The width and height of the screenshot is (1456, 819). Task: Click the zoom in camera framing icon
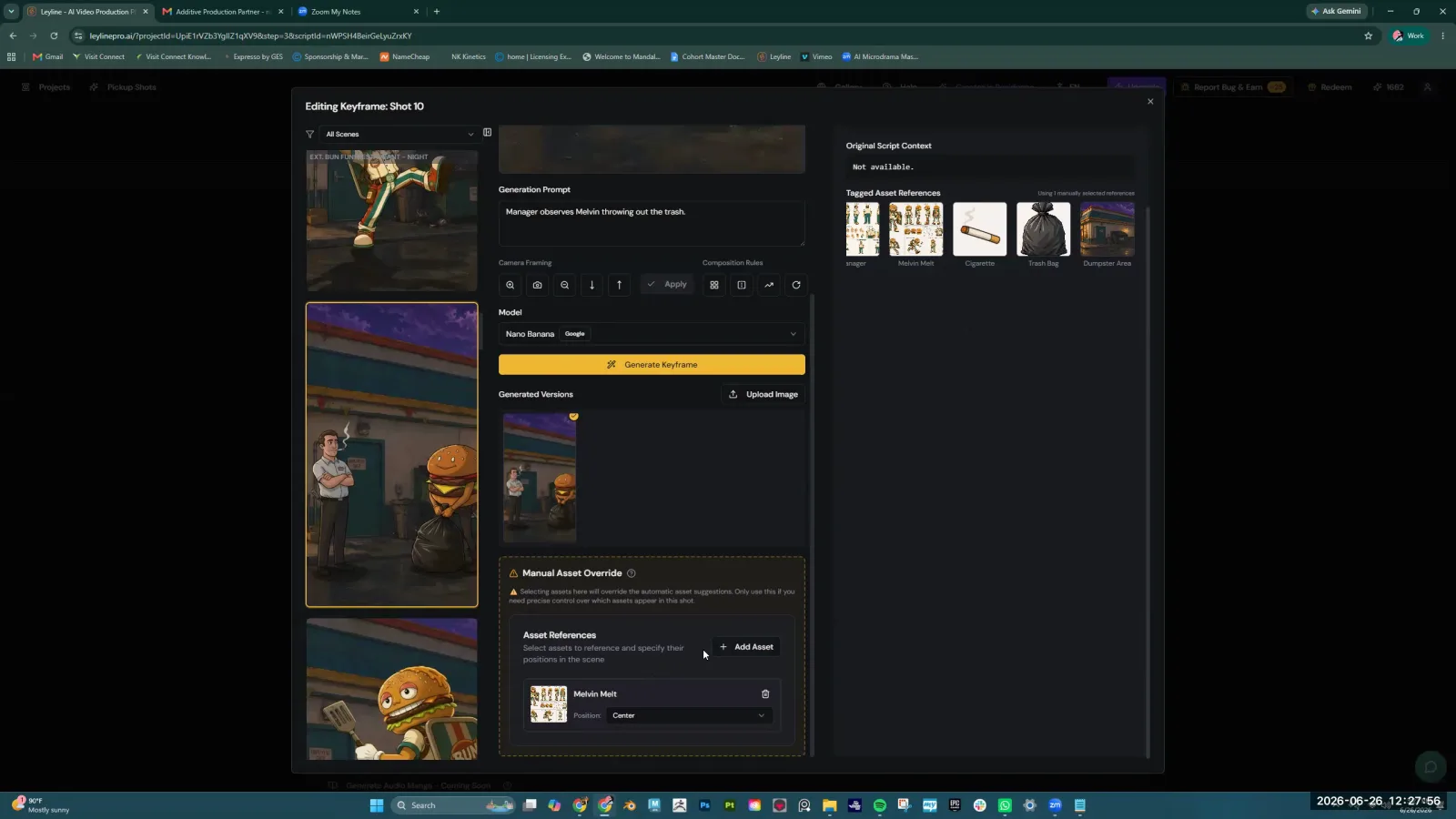coord(510,285)
